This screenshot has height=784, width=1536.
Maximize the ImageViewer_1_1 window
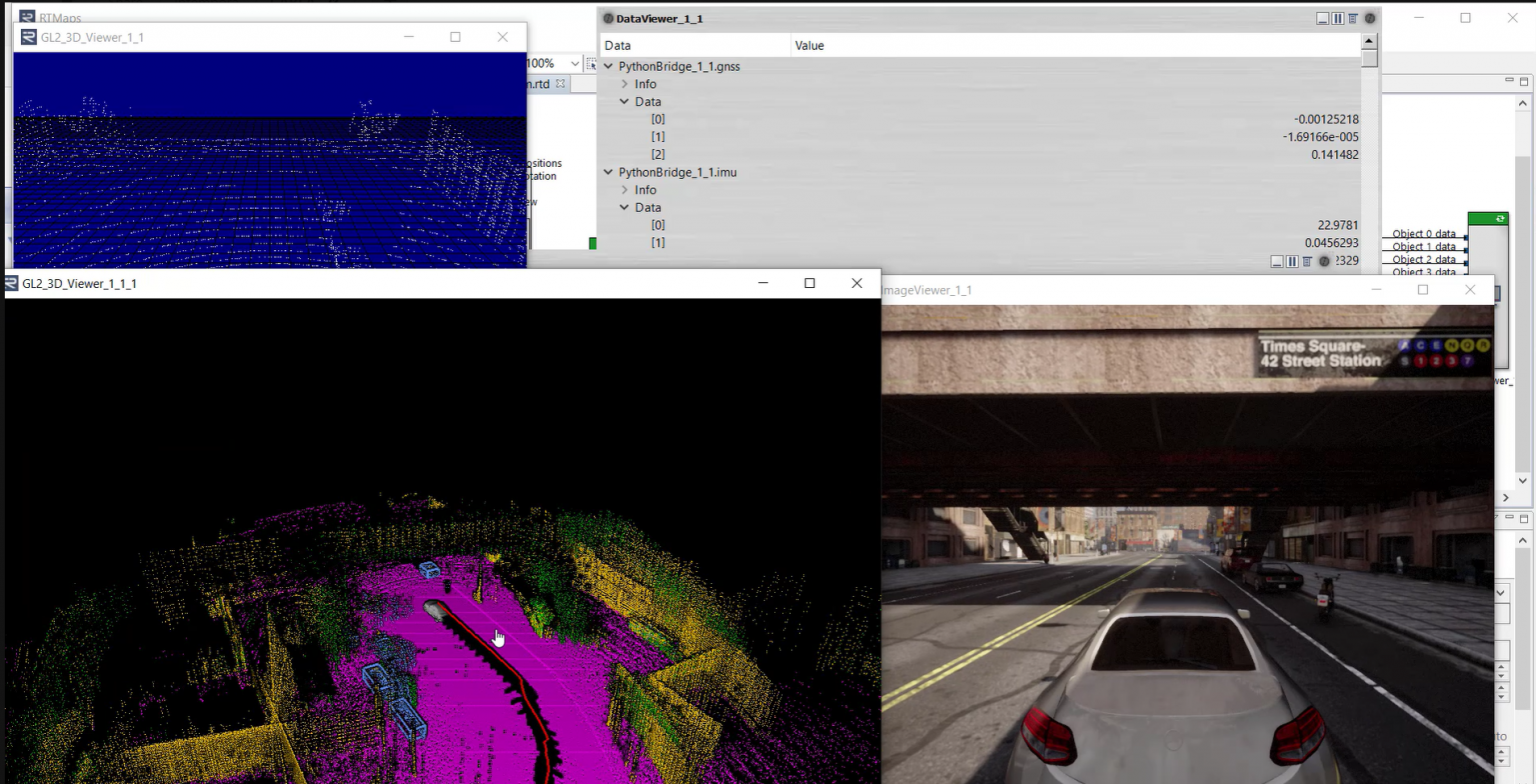click(x=1422, y=290)
